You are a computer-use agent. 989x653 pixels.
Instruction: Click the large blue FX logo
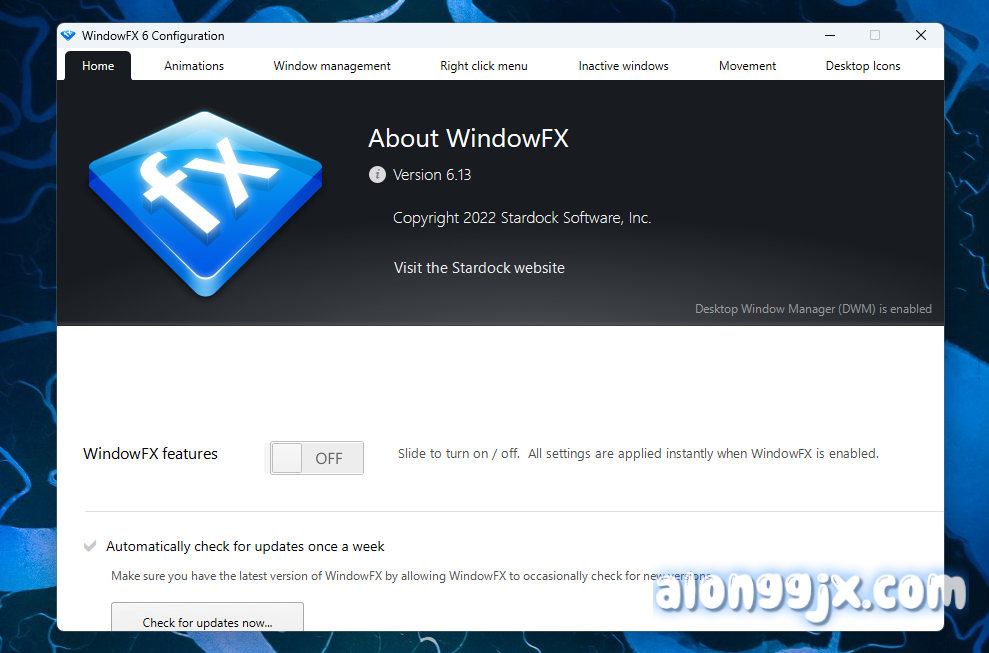click(x=204, y=203)
